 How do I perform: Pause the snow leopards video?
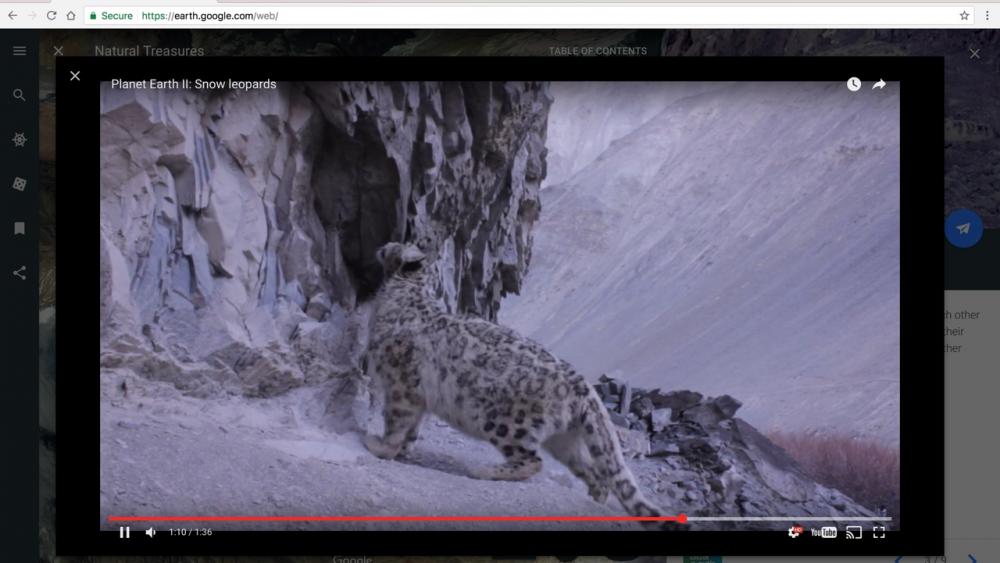pyautogui.click(x=125, y=532)
